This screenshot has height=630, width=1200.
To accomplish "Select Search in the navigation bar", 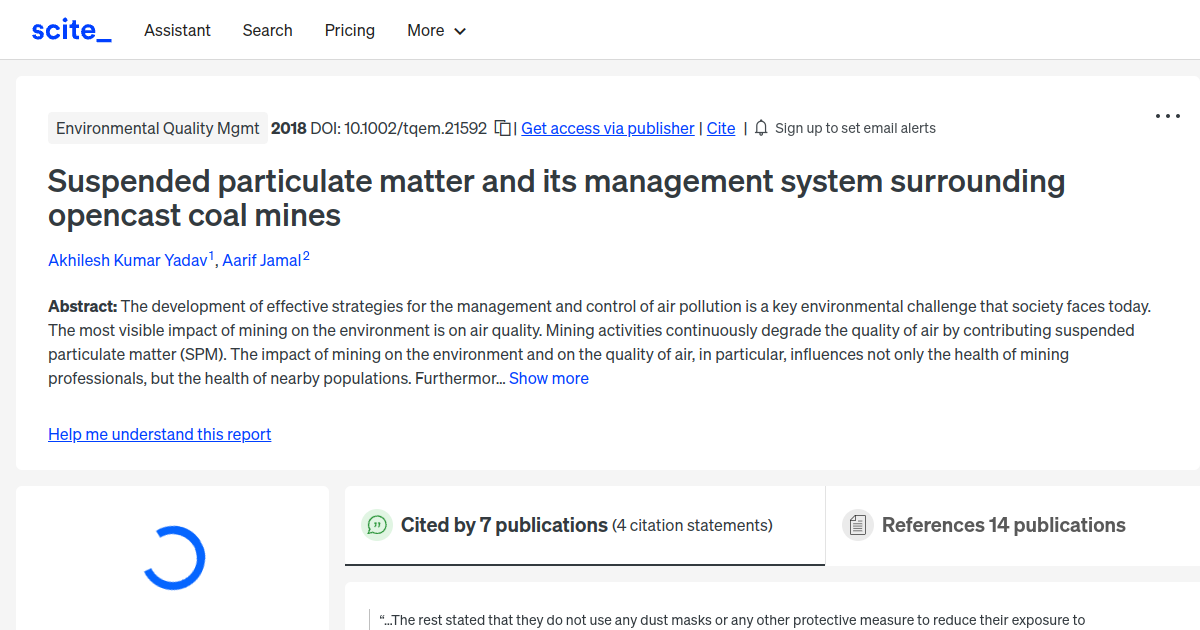I will (x=267, y=30).
